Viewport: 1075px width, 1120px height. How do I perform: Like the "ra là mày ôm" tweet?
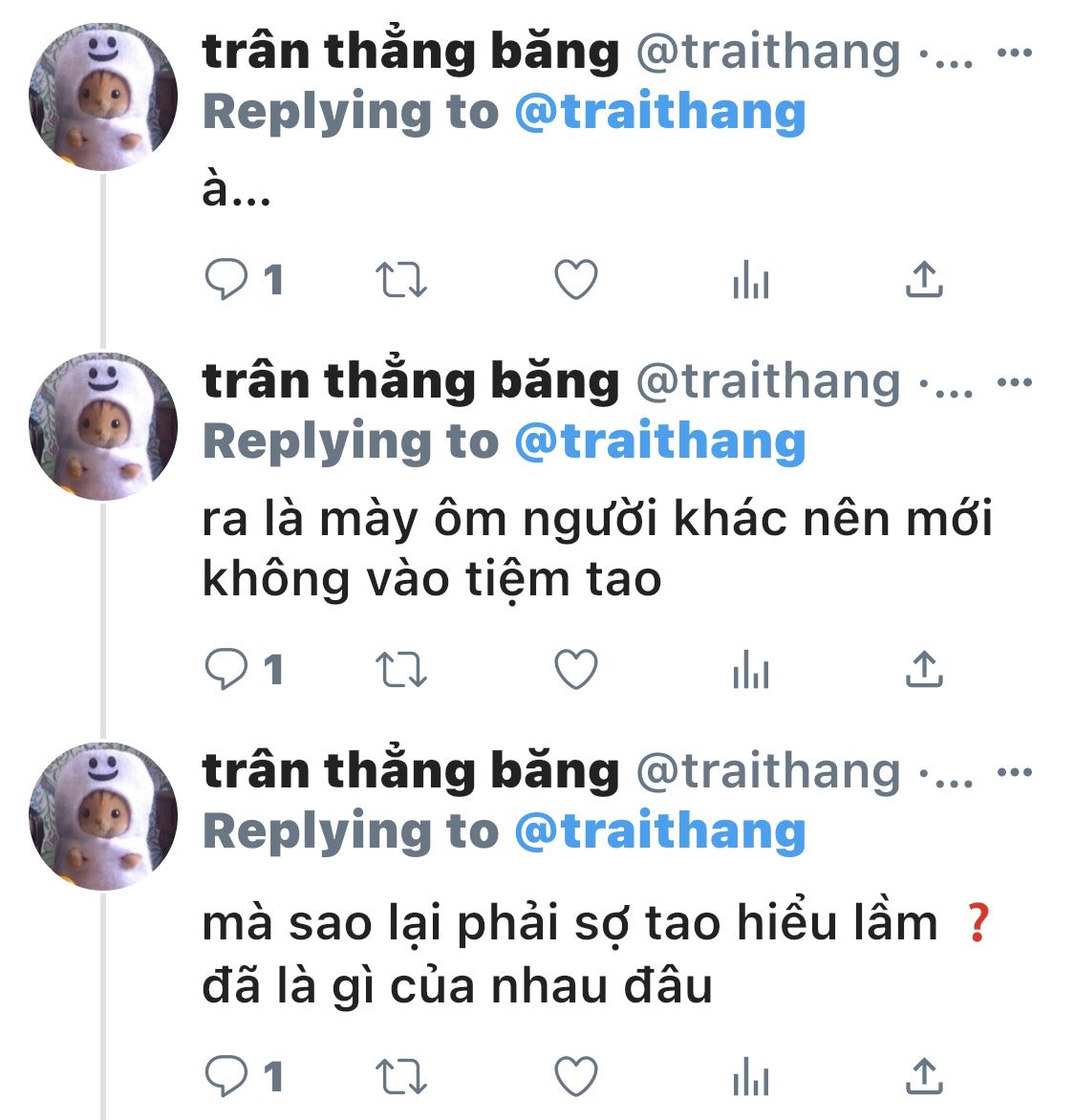pos(575,669)
